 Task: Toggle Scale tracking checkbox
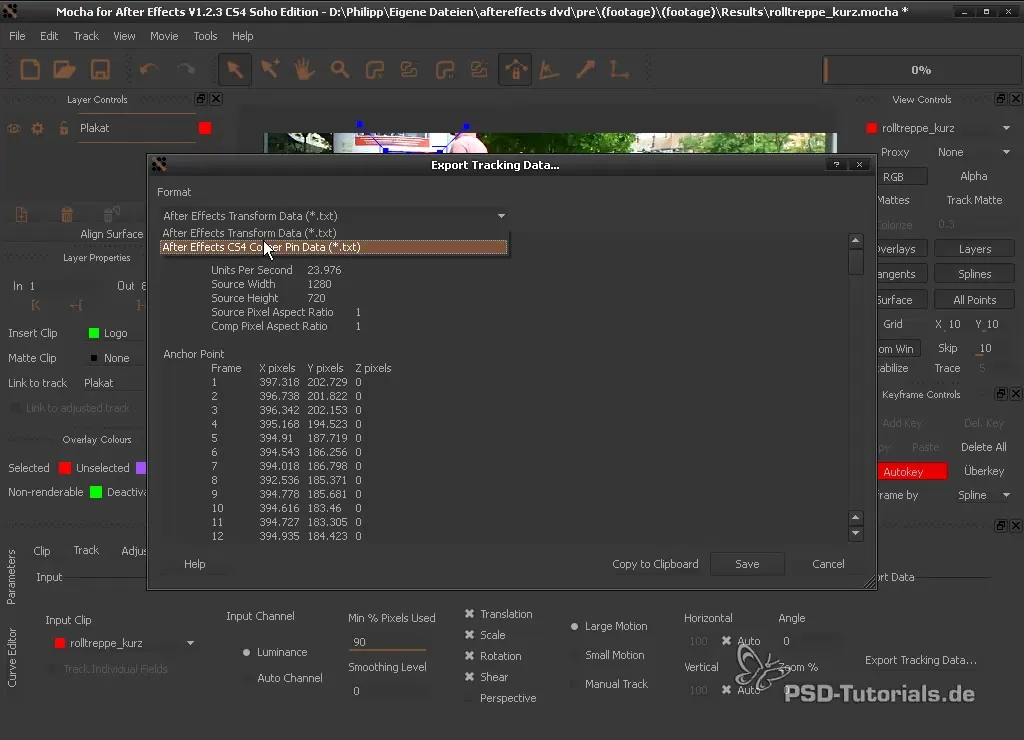[470, 635]
